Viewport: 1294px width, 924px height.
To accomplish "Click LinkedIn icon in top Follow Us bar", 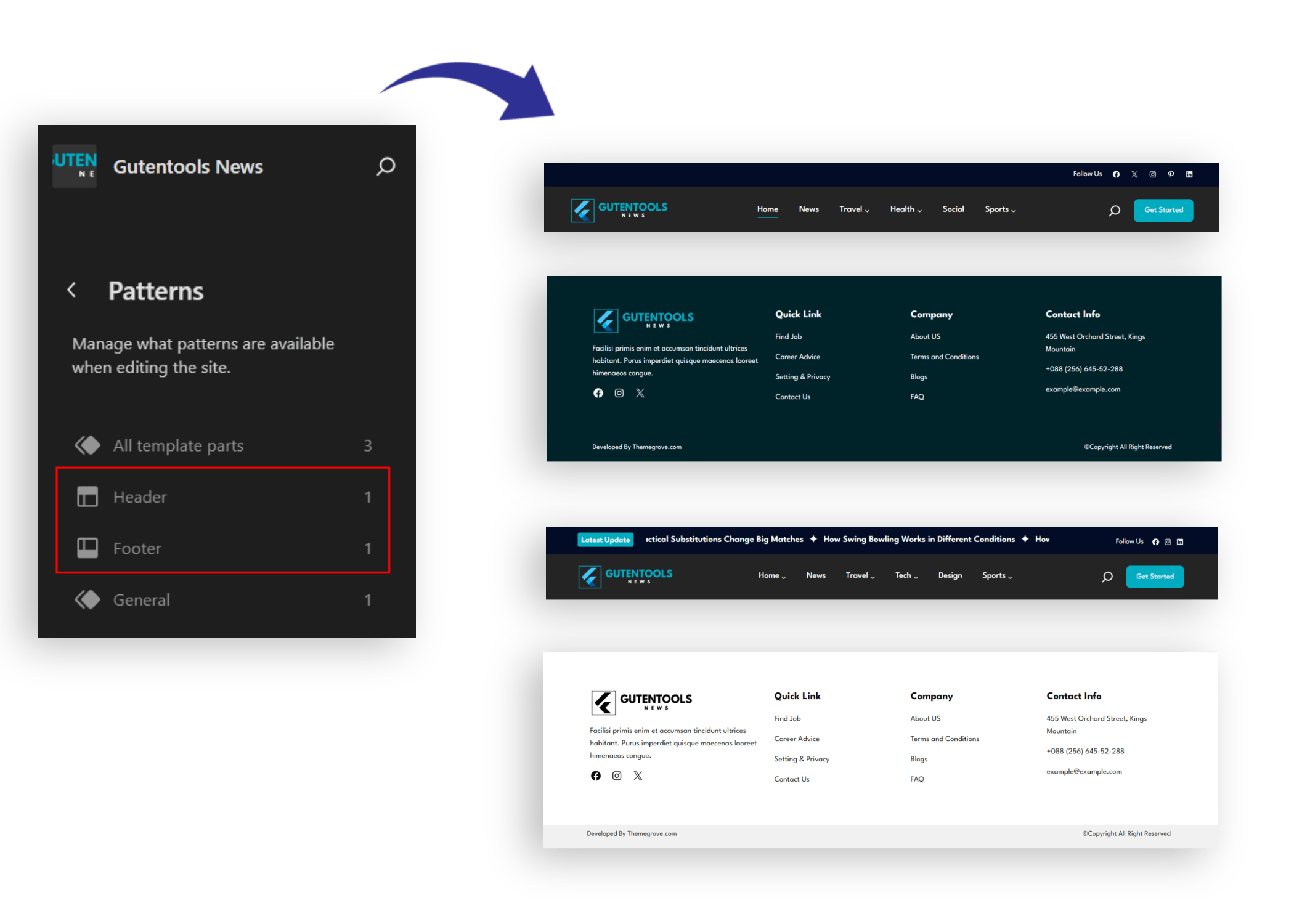I will tap(1189, 174).
